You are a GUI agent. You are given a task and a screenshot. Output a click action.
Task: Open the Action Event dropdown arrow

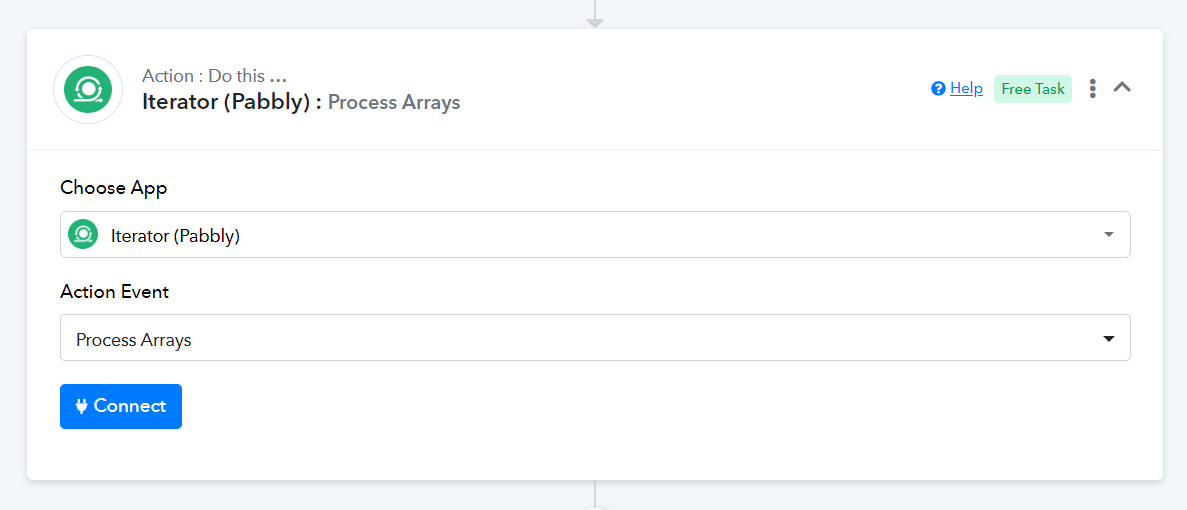click(x=1109, y=339)
